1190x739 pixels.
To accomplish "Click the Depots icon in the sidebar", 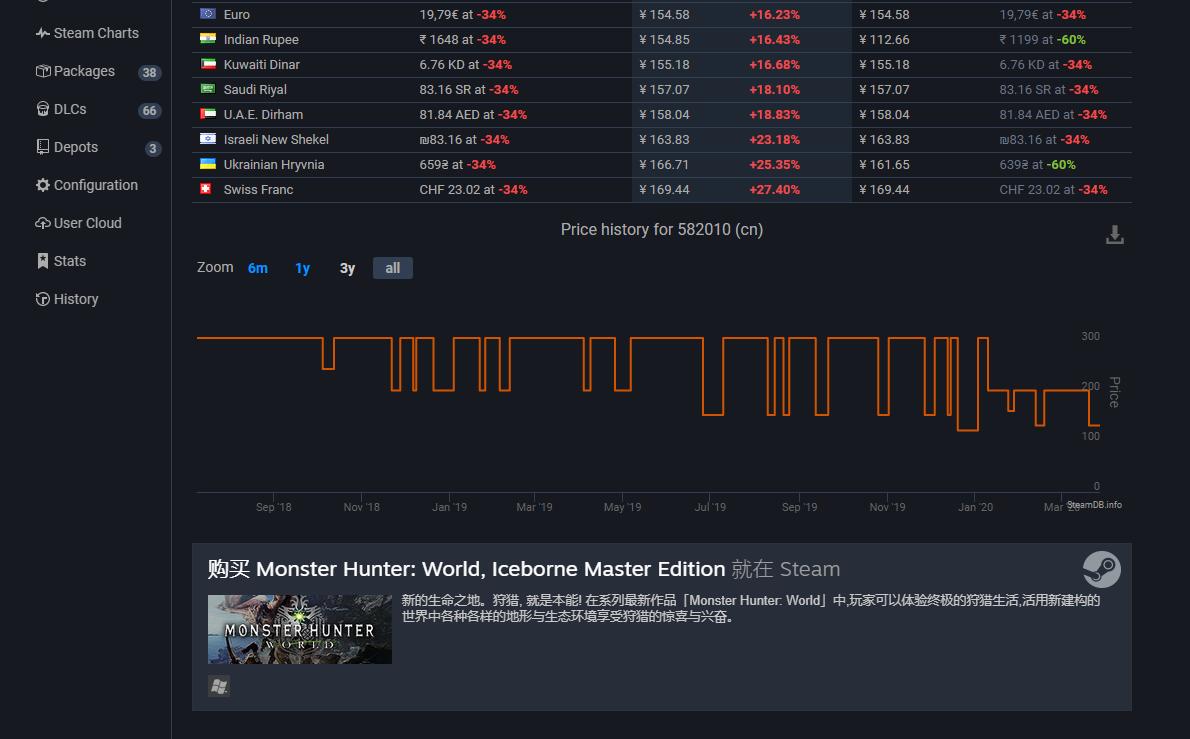I will (42, 146).
